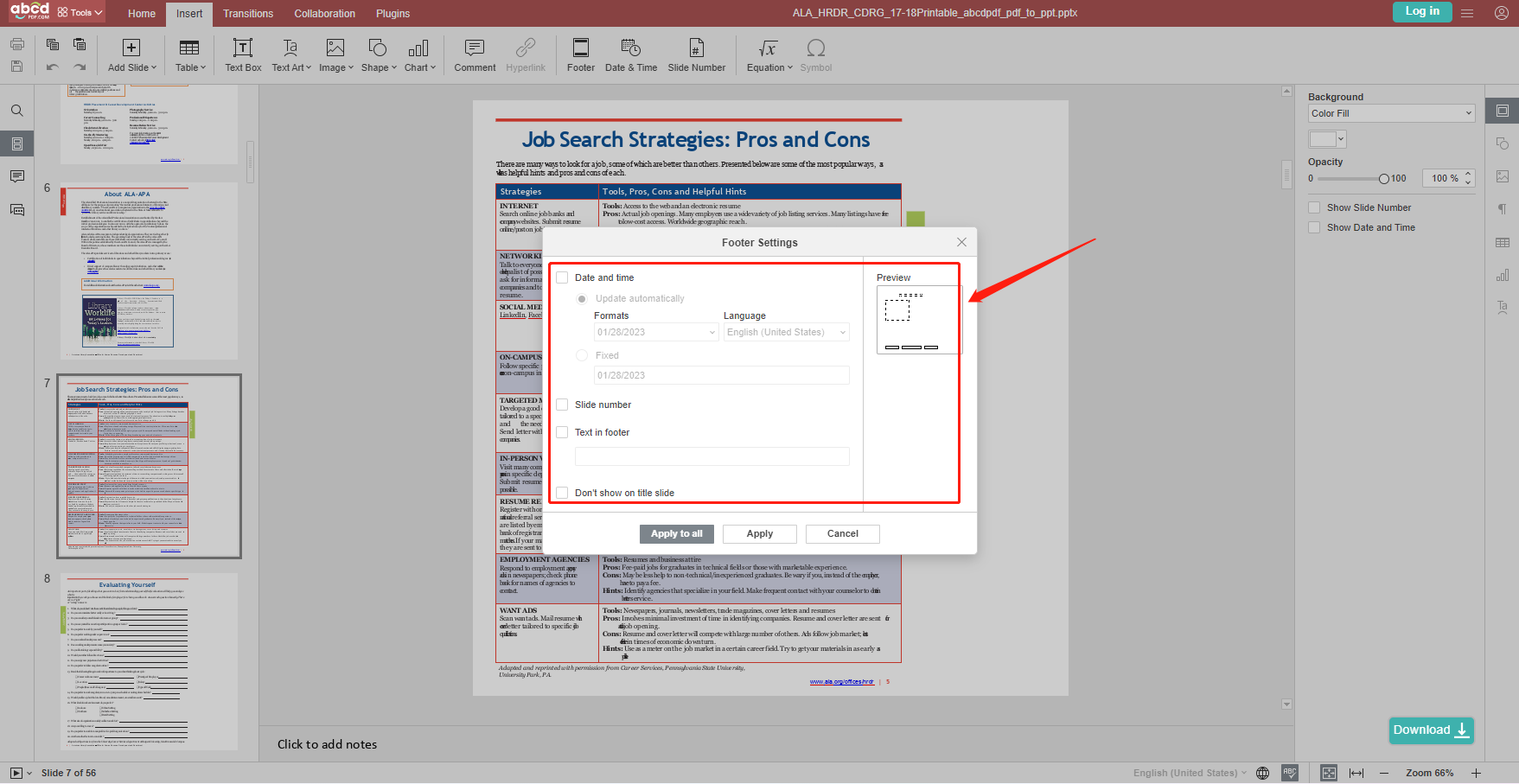Click the Undo arrow
The width and height of the screenshot is (1519, 784).
pos(53,67)
